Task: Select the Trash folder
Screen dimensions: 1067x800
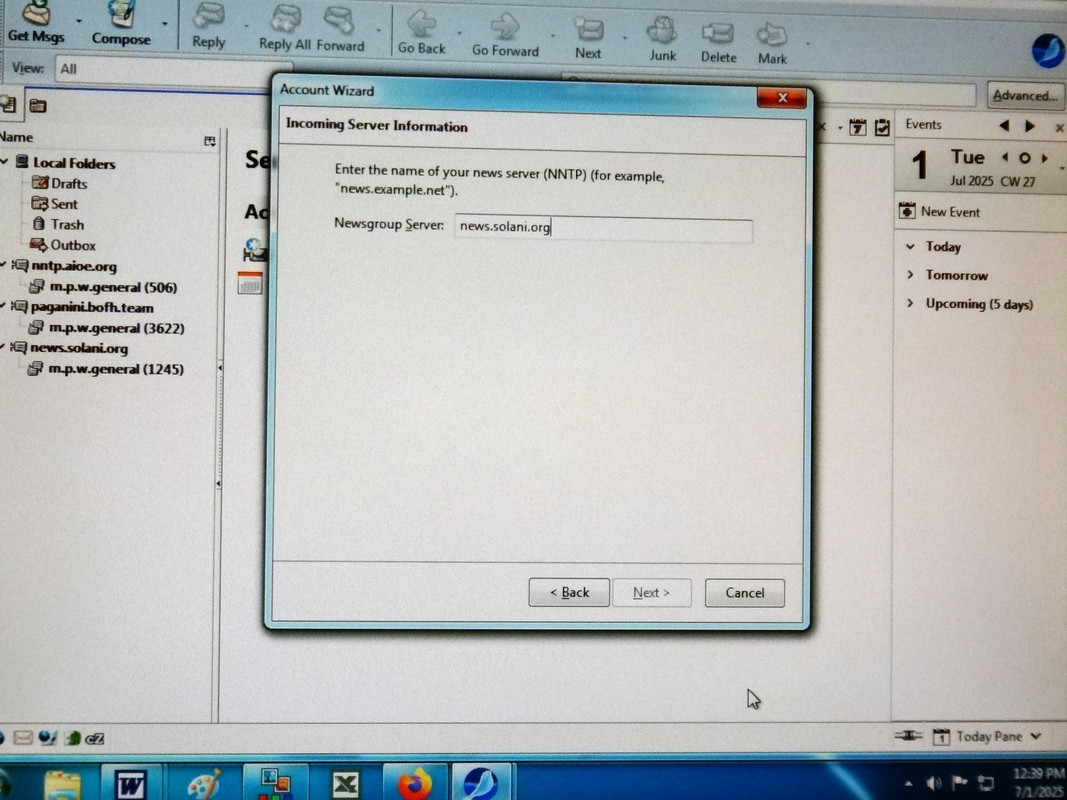Action: pyautogui.click(x=67, y=224)
